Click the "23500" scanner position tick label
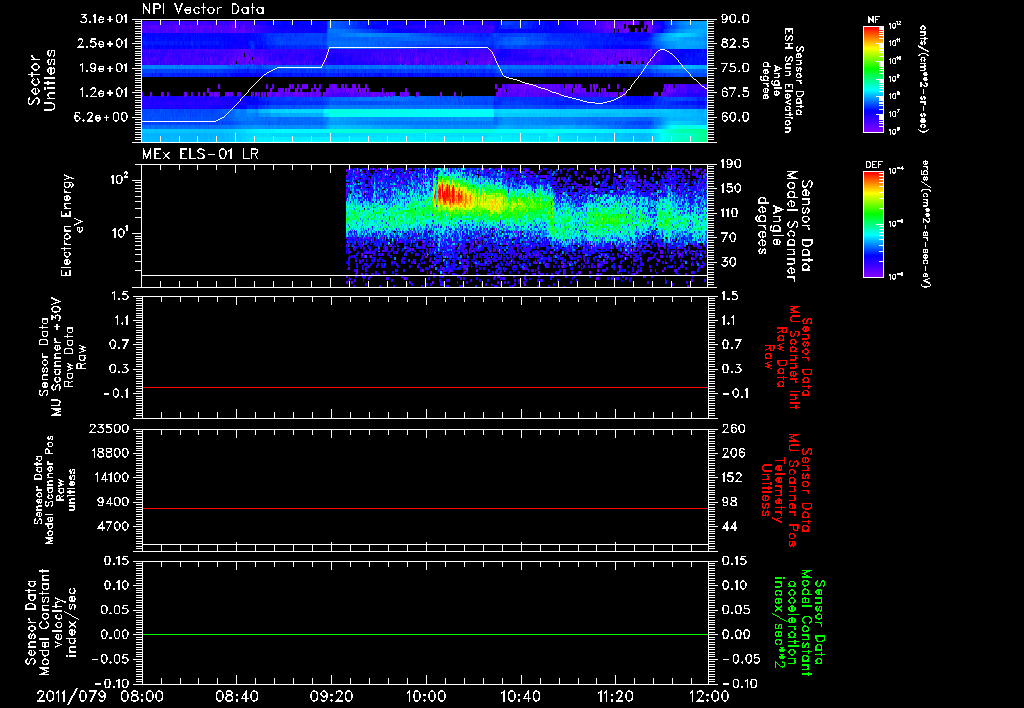This screenshot has width=1024, height=708. coord(110,428)
